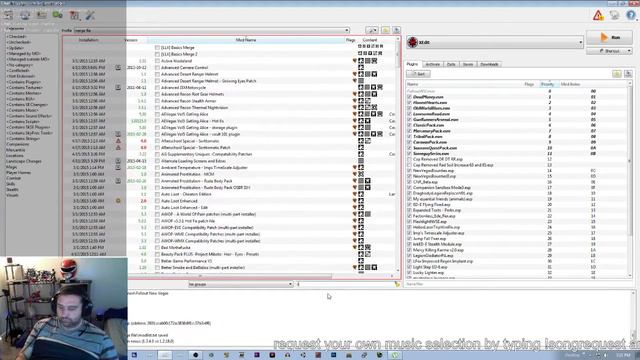Sort mods by Mod Name column header
This screenshot has width=640, height=360.
246,40
